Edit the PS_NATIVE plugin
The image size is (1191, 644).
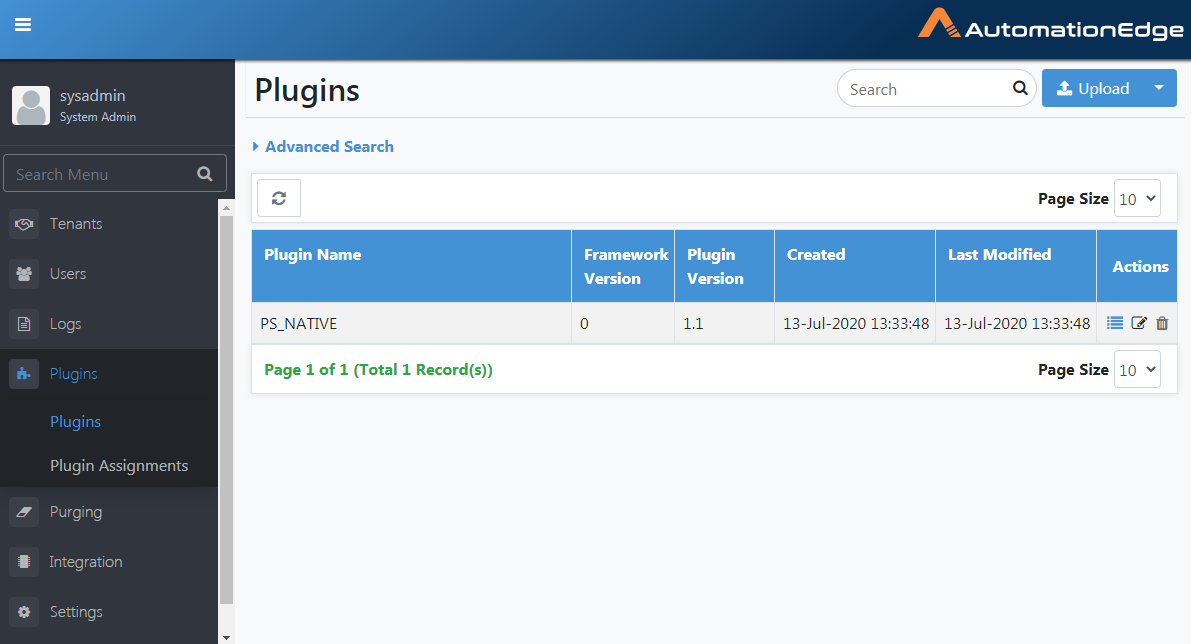(1139, 324)
